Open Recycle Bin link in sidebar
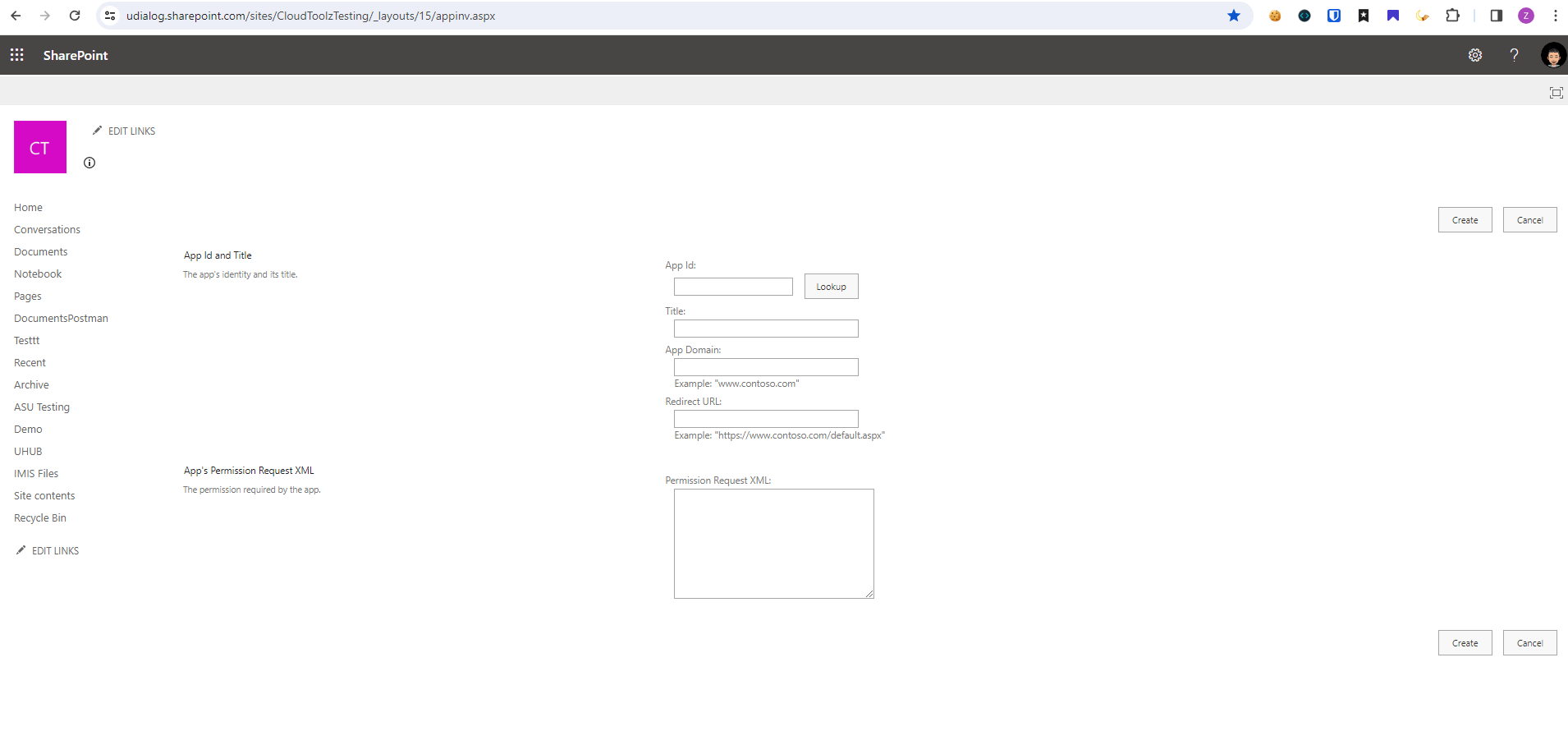 click(40, 518)
